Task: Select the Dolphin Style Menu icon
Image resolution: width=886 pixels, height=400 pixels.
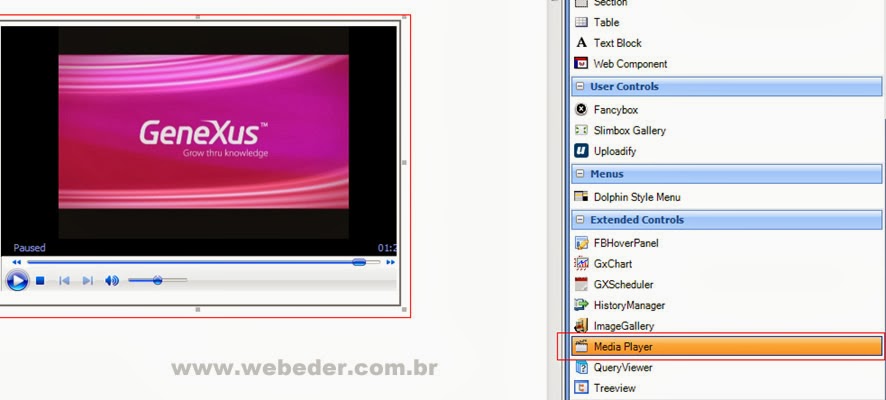Action: [581, 197]
